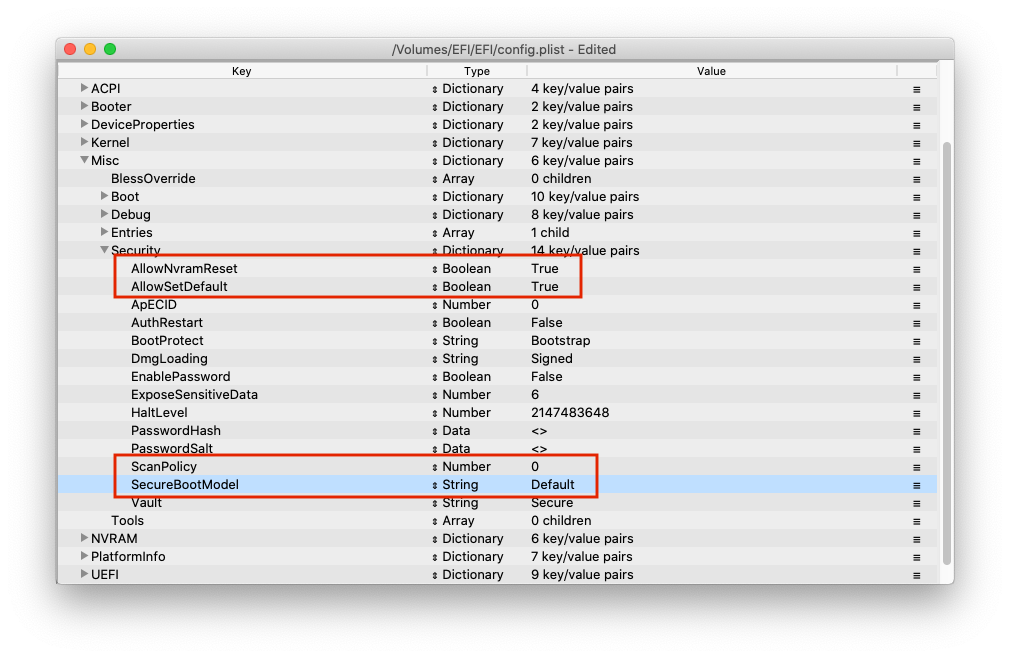Click the row menu icon for Vault

[916, 503]
